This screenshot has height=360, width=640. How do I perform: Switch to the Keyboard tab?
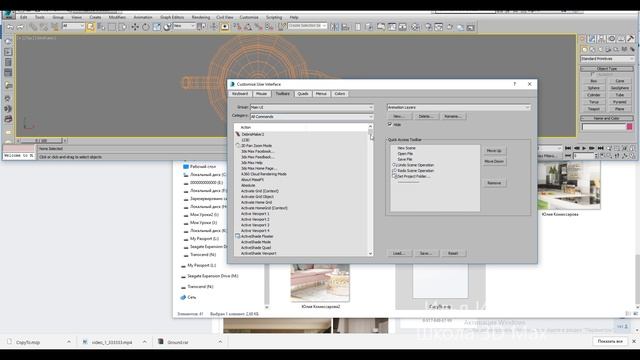pos(240,94)
